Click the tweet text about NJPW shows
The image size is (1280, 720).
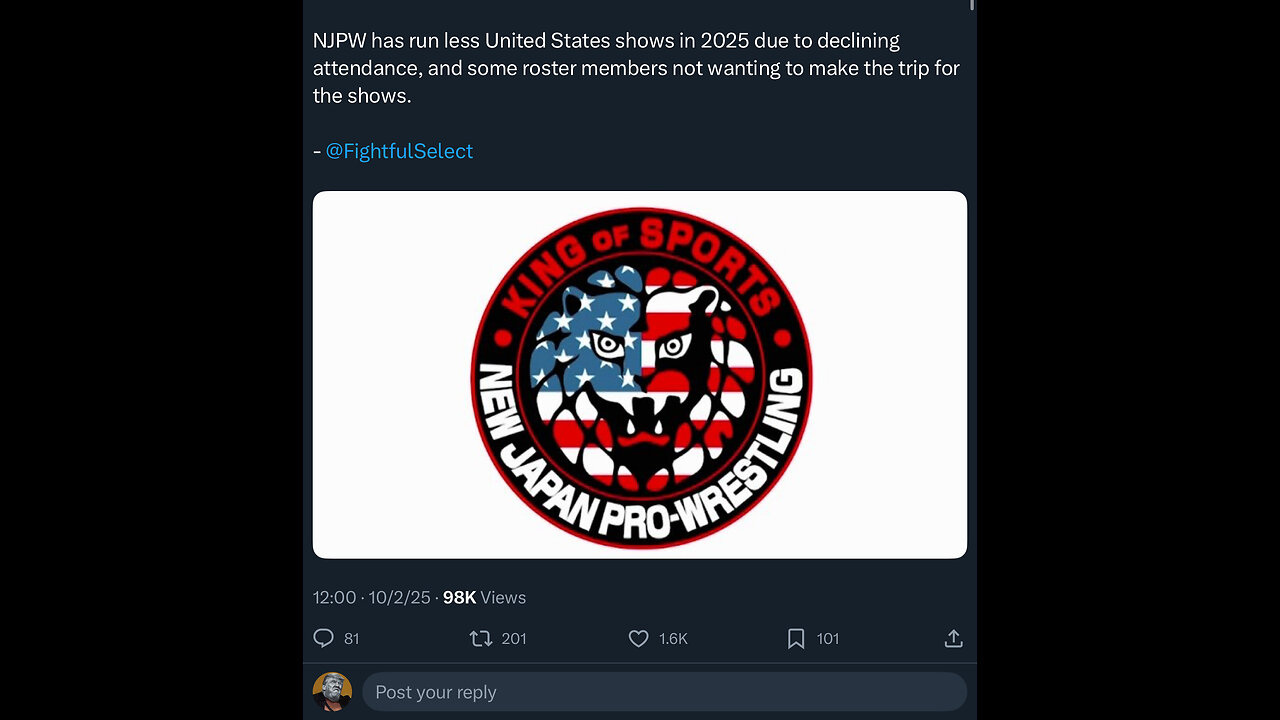[636, 68]
